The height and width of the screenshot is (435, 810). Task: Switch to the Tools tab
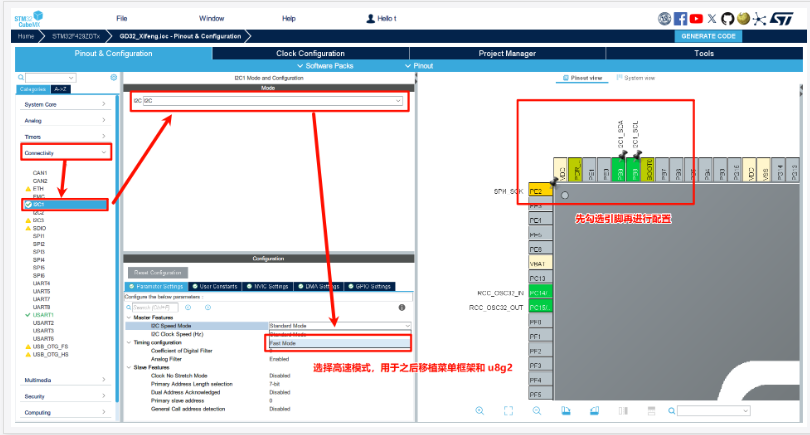[704, 53]
